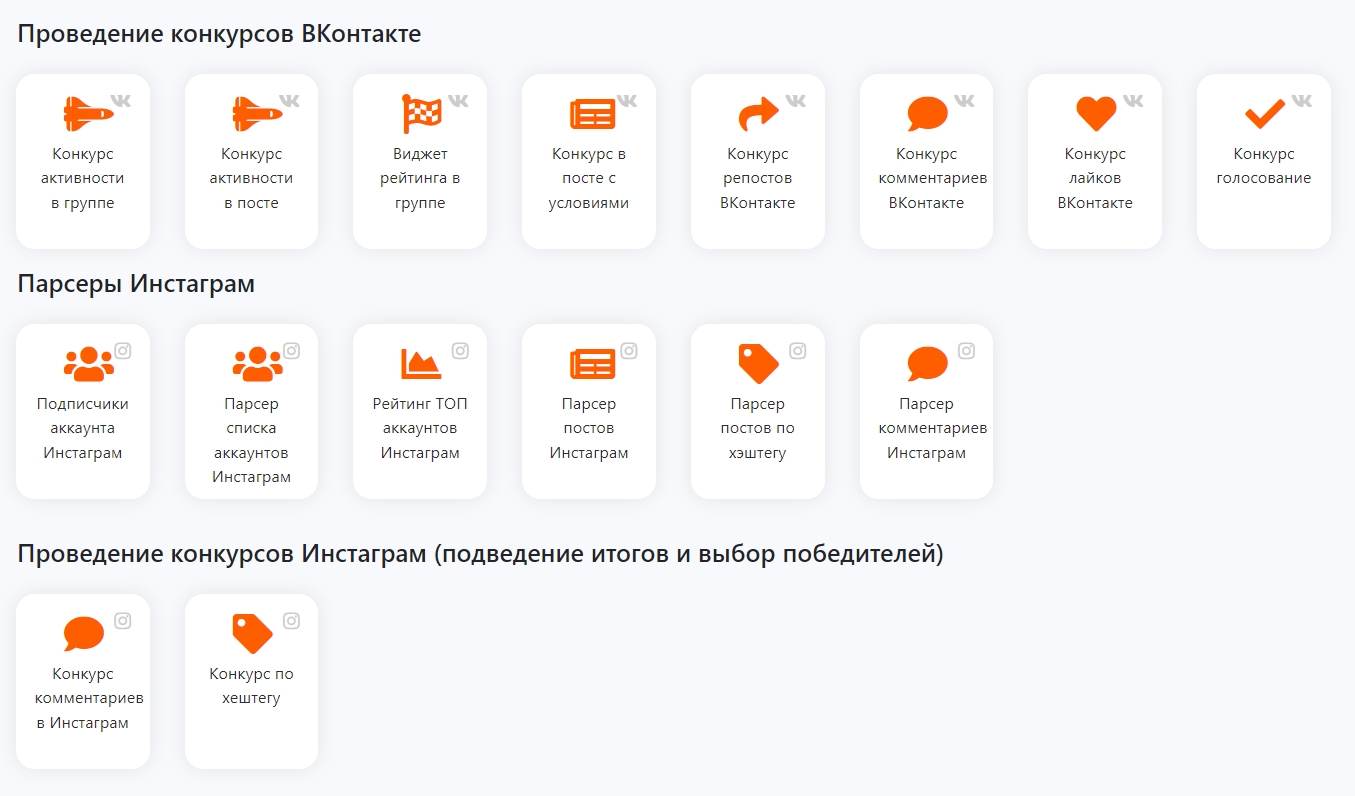Click the newspaper icon above 'Конкурс в посте с условиями'
This screenshot has width=1355, height=796.
tap(592, 114)
